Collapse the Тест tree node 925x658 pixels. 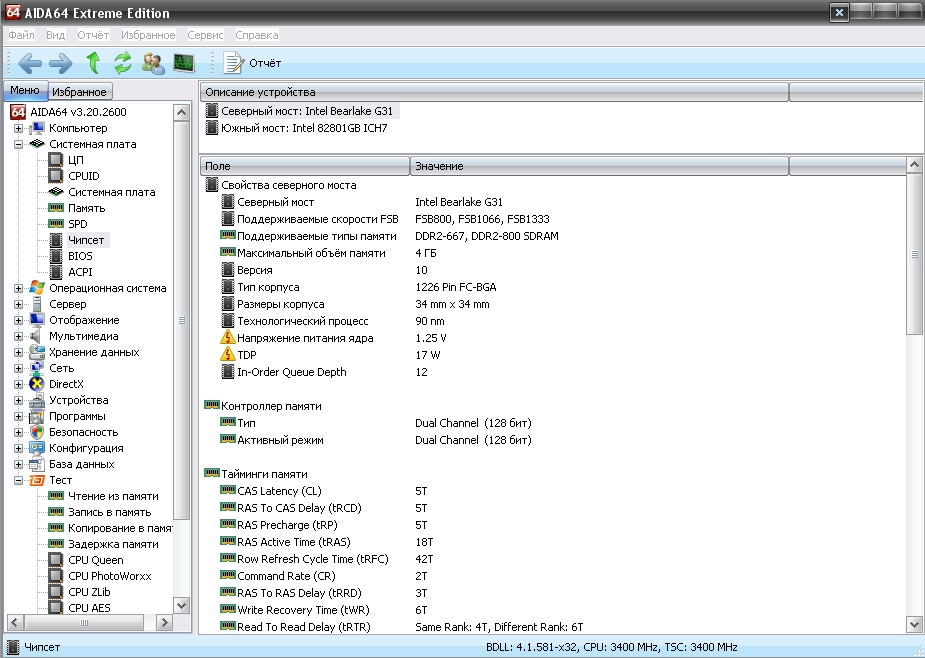pos(18,480)
